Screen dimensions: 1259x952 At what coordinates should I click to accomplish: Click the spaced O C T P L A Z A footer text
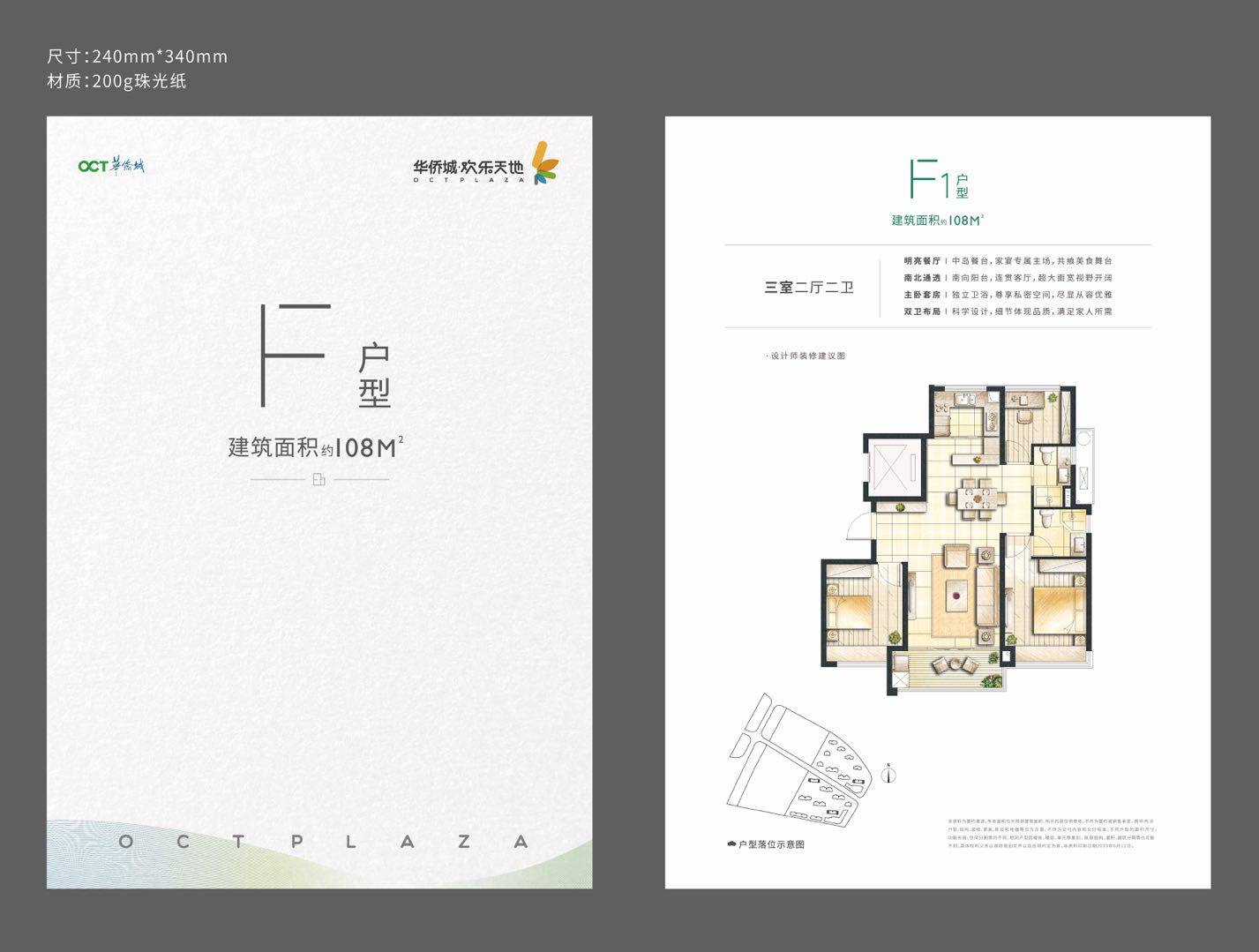tap(323, 842)
